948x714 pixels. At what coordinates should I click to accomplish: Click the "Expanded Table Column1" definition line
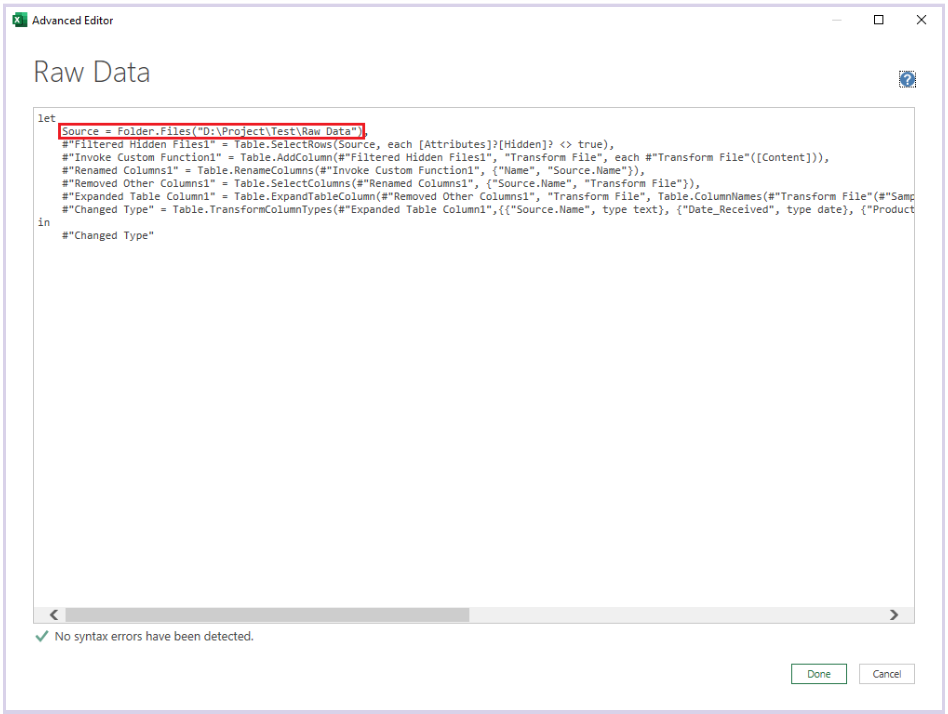coord(488,196)
